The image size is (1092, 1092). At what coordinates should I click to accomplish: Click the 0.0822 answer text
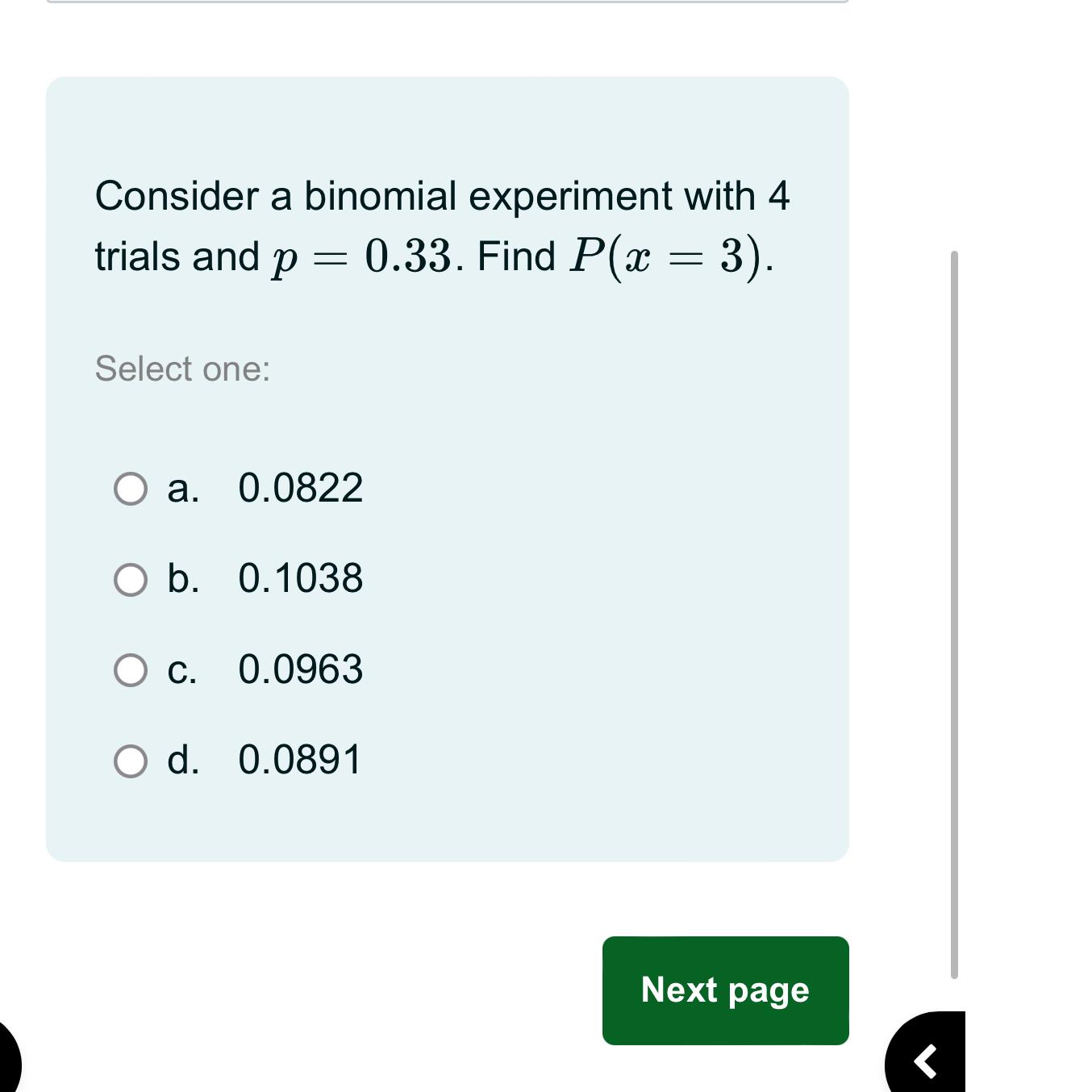pos(300,488)
